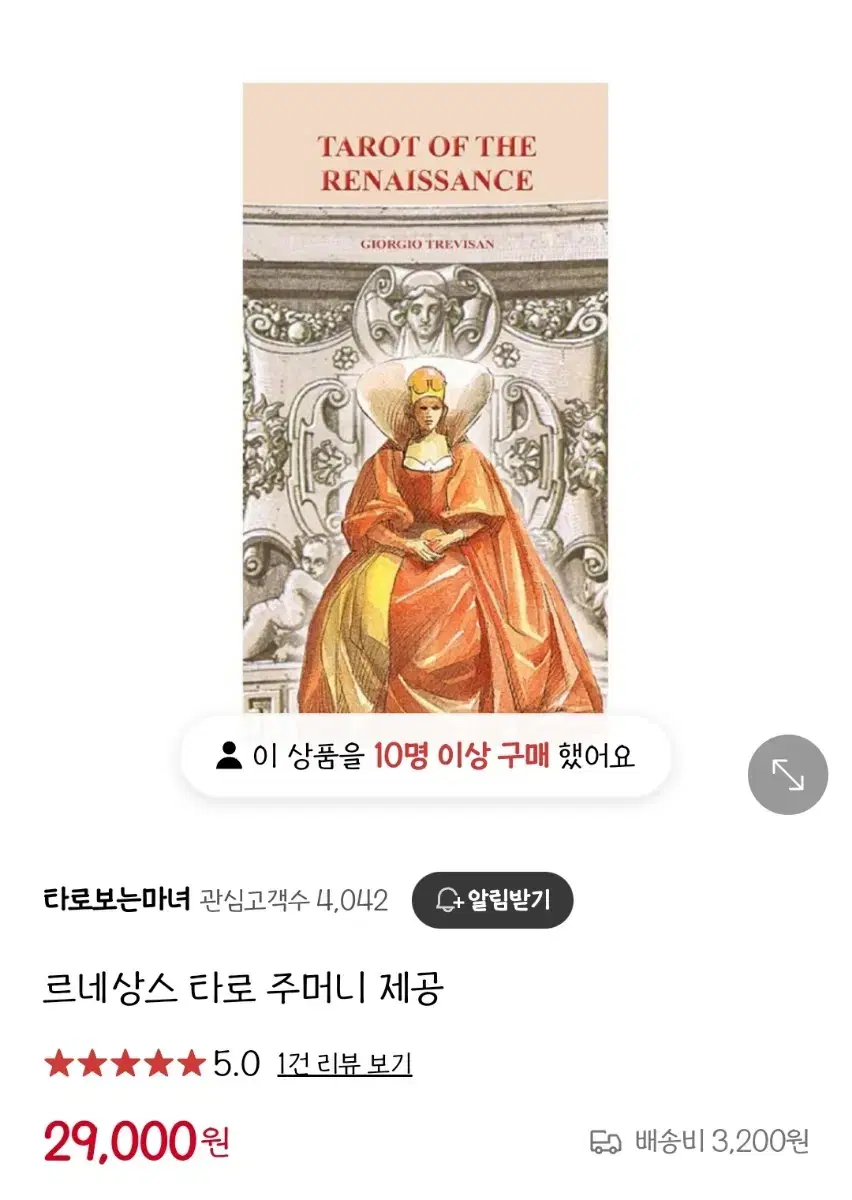Click the person icon in the purchase badge

(229, 755)
